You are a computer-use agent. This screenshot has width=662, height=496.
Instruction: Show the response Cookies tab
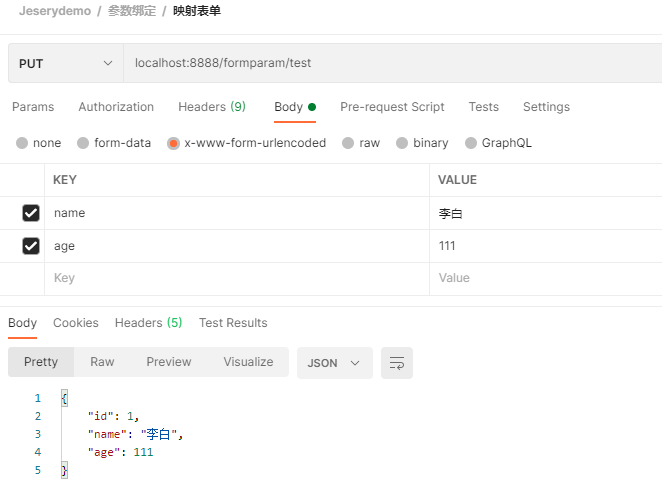76,323
